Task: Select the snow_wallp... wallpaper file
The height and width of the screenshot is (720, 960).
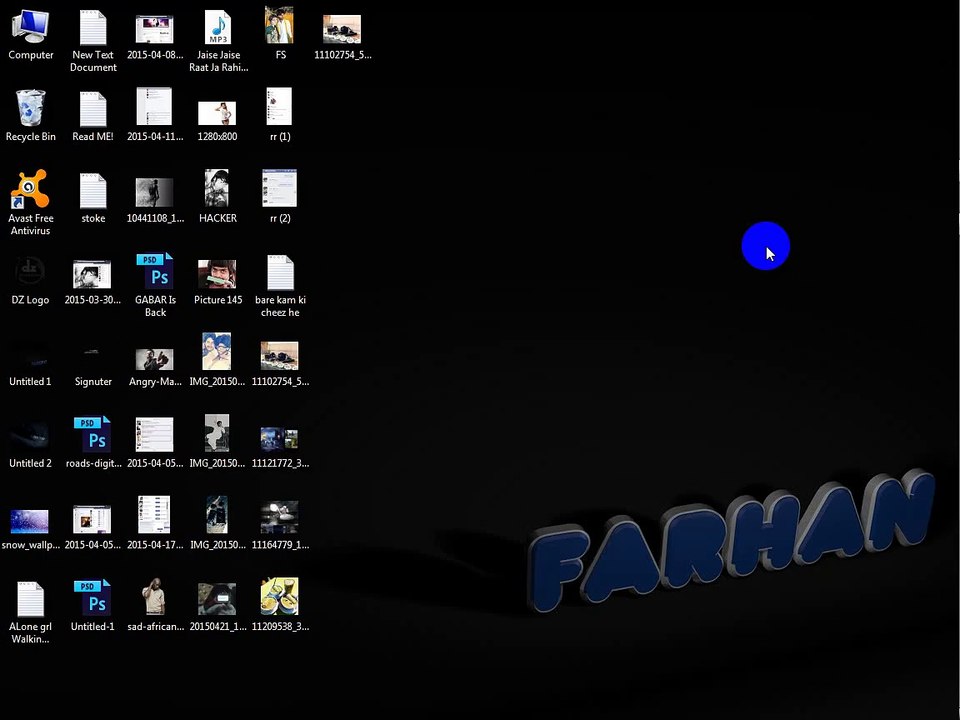Action: [x=30, y=530]
